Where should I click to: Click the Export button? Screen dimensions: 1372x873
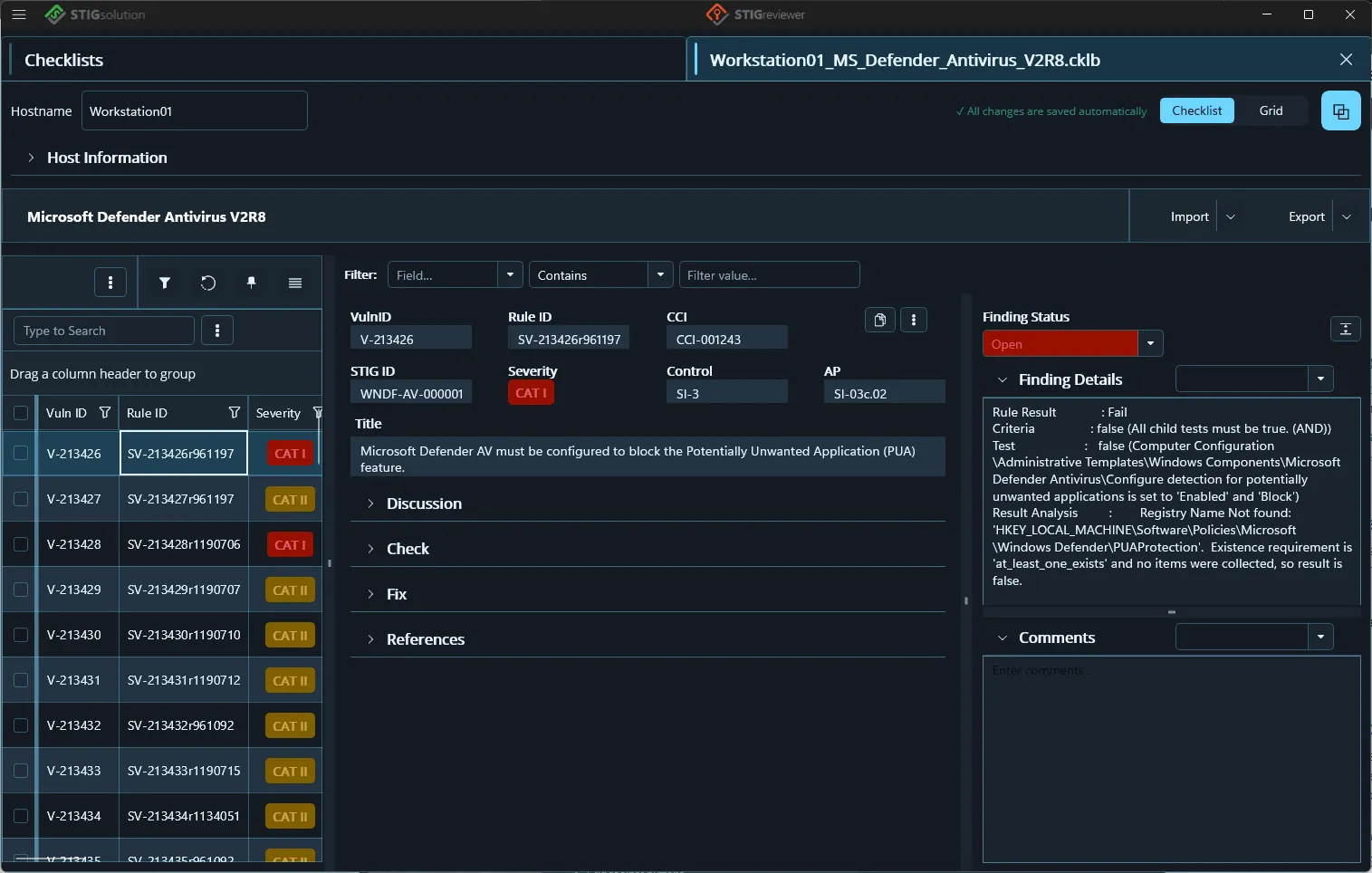(x=1306, y=216)
